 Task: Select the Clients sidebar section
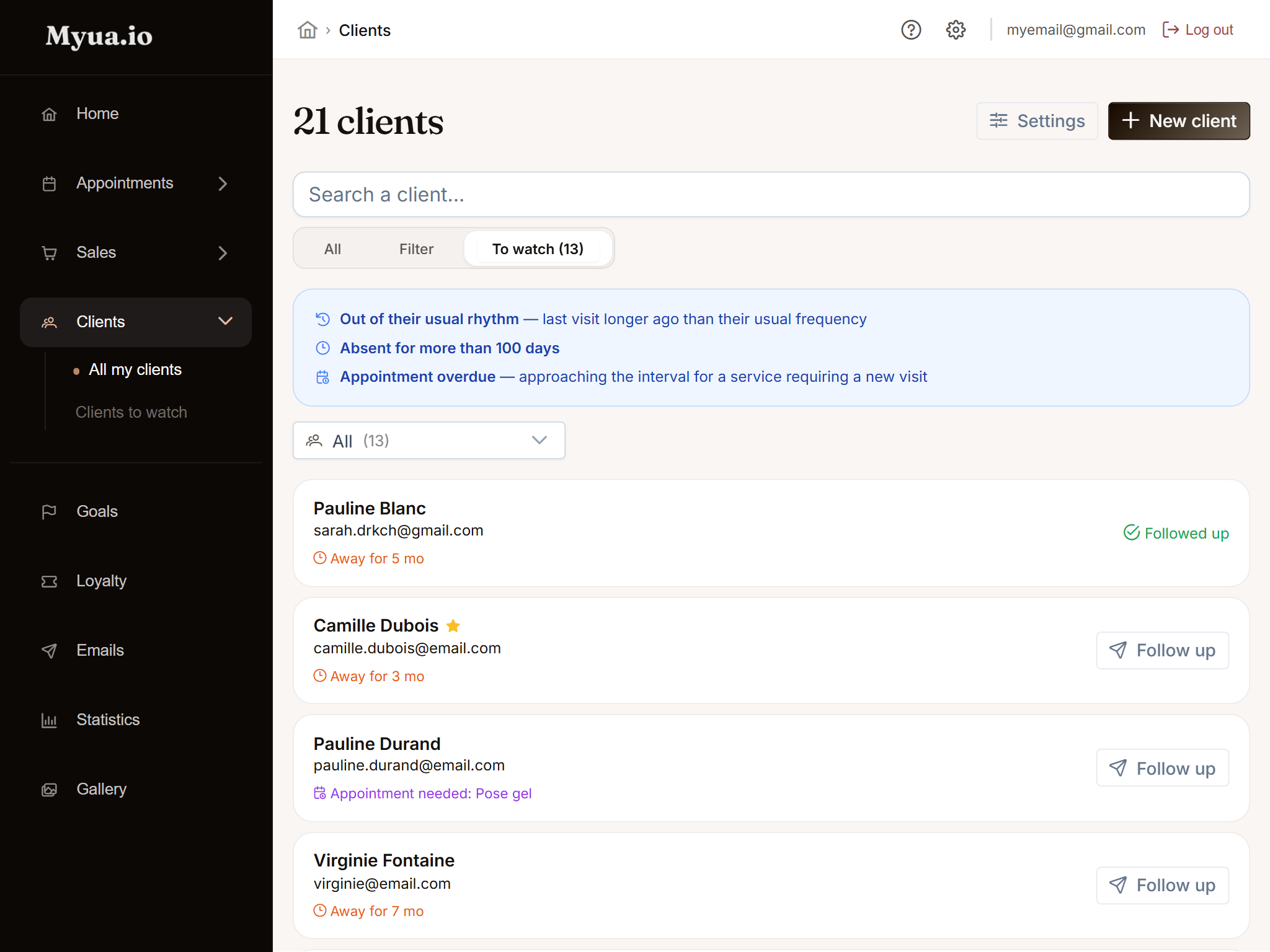[x=136, y=322]
